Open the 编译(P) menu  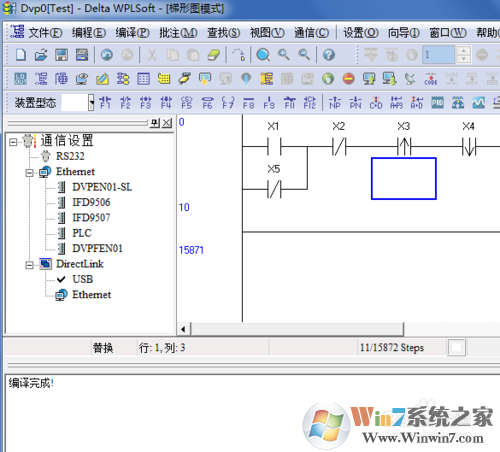[x=132, y=33]
